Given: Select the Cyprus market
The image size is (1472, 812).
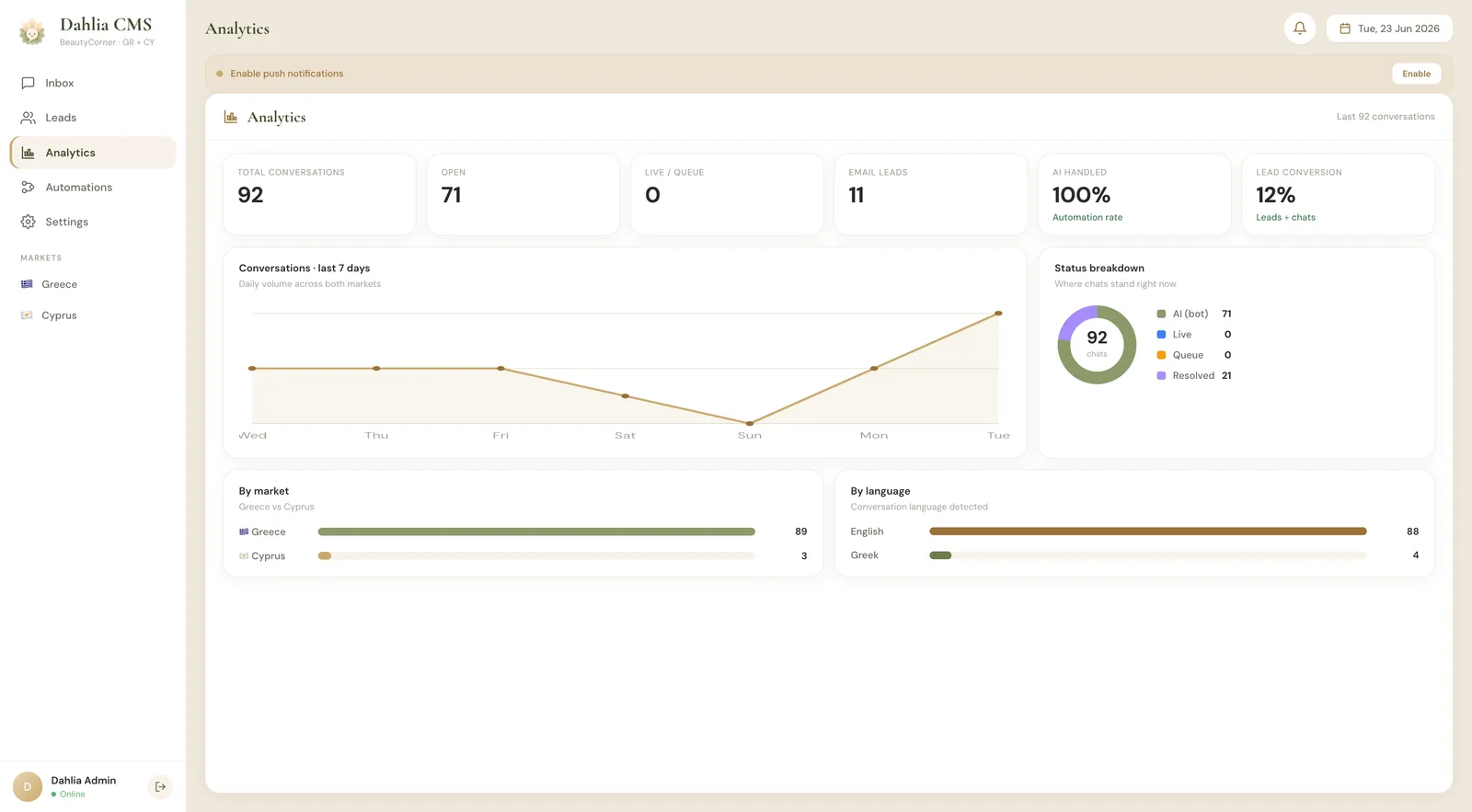Looking at the screenshot, I should [x=93, y=315].
